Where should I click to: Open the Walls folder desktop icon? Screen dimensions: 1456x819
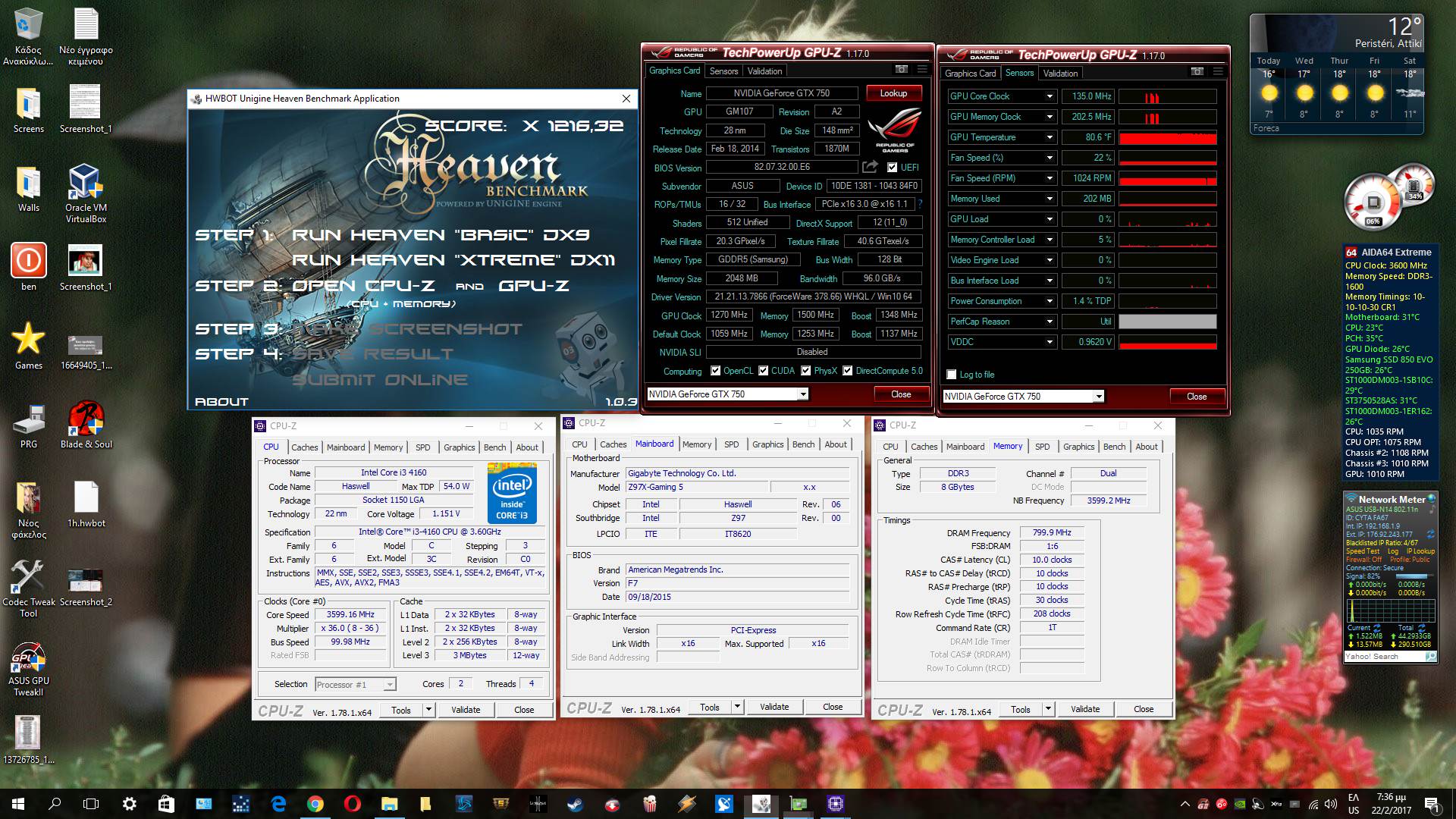28,189
